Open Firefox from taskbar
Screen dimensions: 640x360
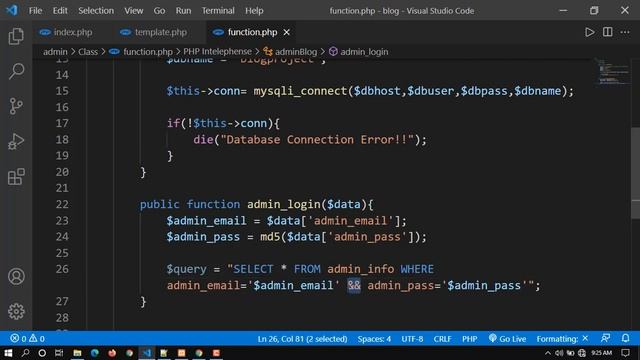pyautogui.click(x=112, y=353)
